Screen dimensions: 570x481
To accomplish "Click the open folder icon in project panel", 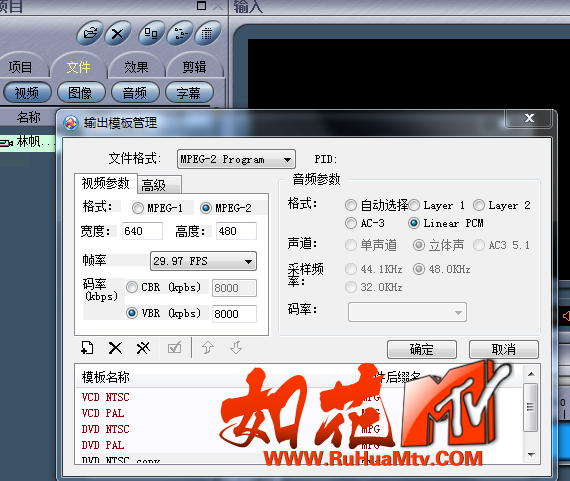I will [x=90, y=33].
